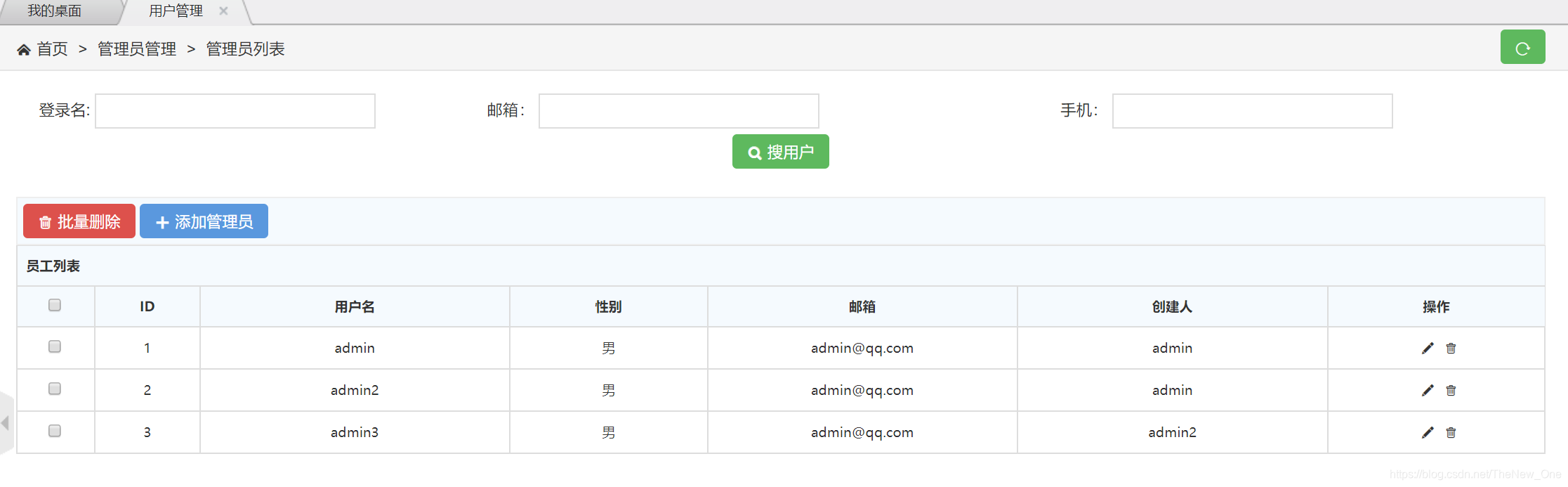Viewport: 1568px width, 487px height.
Task: Delete admin3 row via trash icon
Action: [x=1451, y=432]
